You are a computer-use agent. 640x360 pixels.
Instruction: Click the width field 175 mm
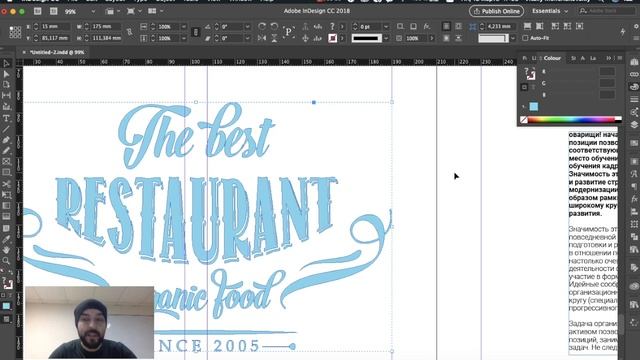point(106,27)
